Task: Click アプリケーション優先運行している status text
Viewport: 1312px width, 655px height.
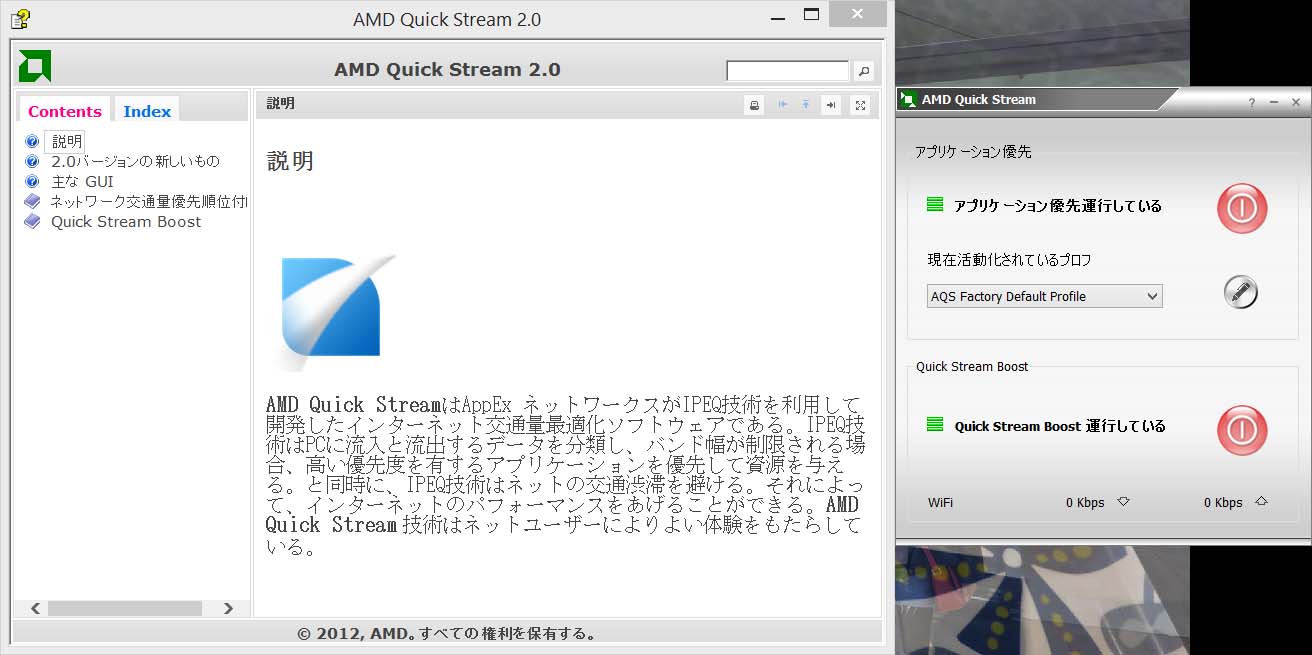Action: (x=1058, y=205)
